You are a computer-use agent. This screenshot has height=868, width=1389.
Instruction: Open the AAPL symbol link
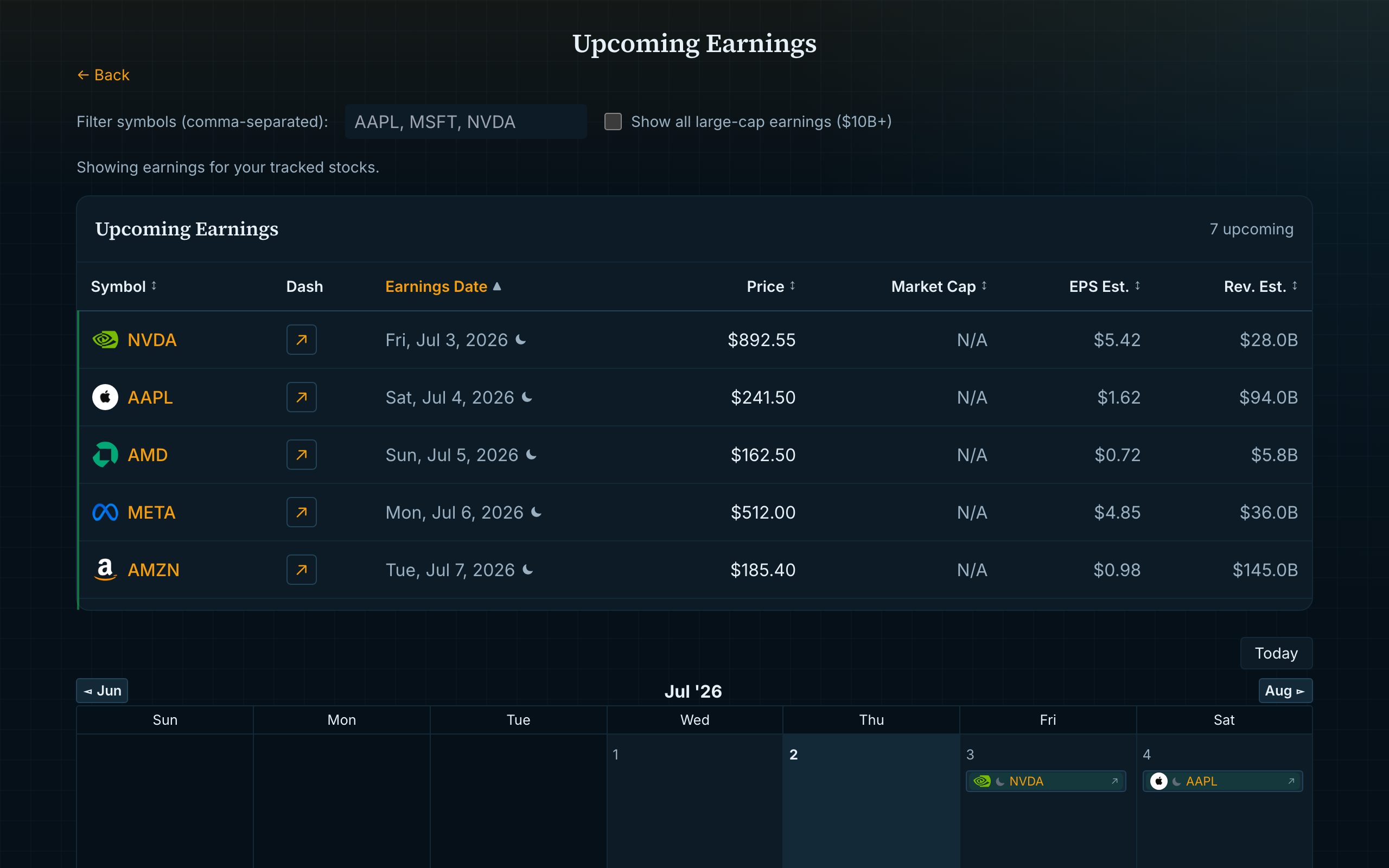(150, 397)
